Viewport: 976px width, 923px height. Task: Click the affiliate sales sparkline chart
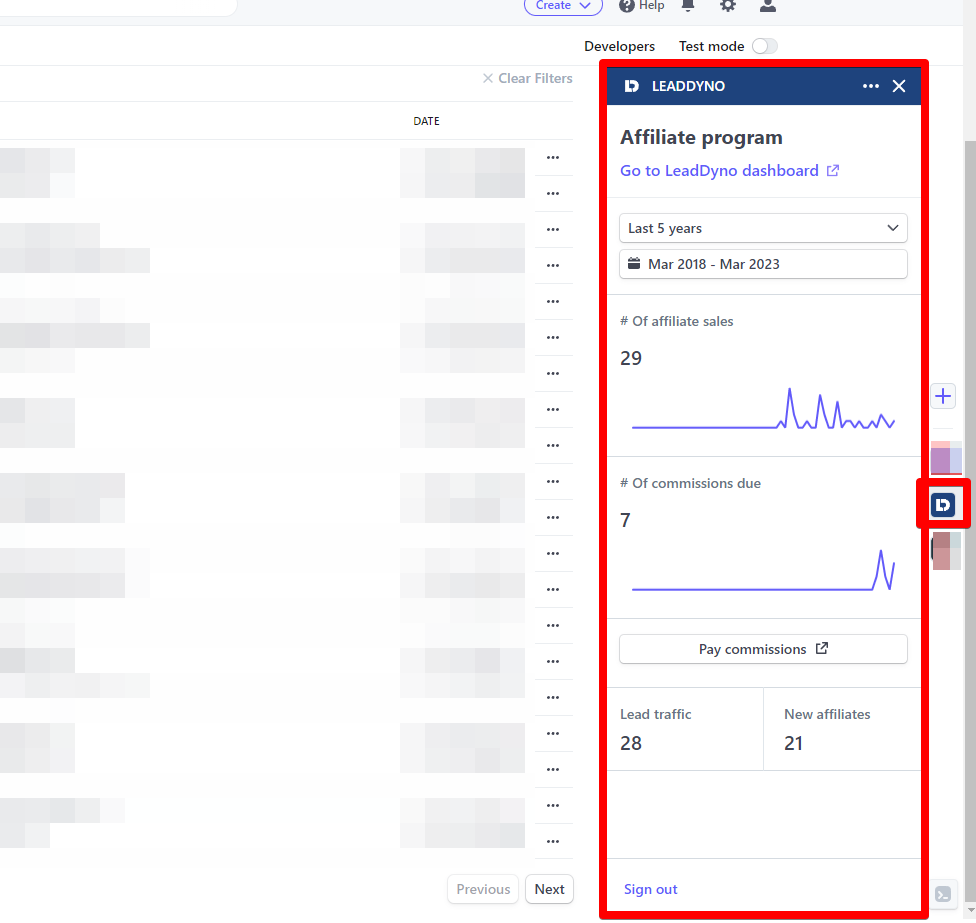click(763, 408)
